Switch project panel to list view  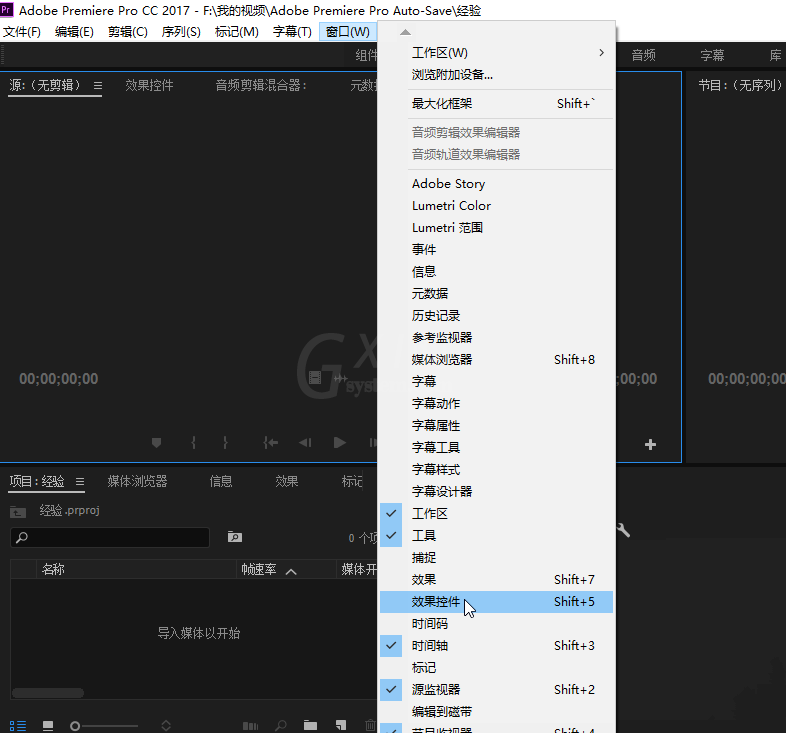point(18,725)
